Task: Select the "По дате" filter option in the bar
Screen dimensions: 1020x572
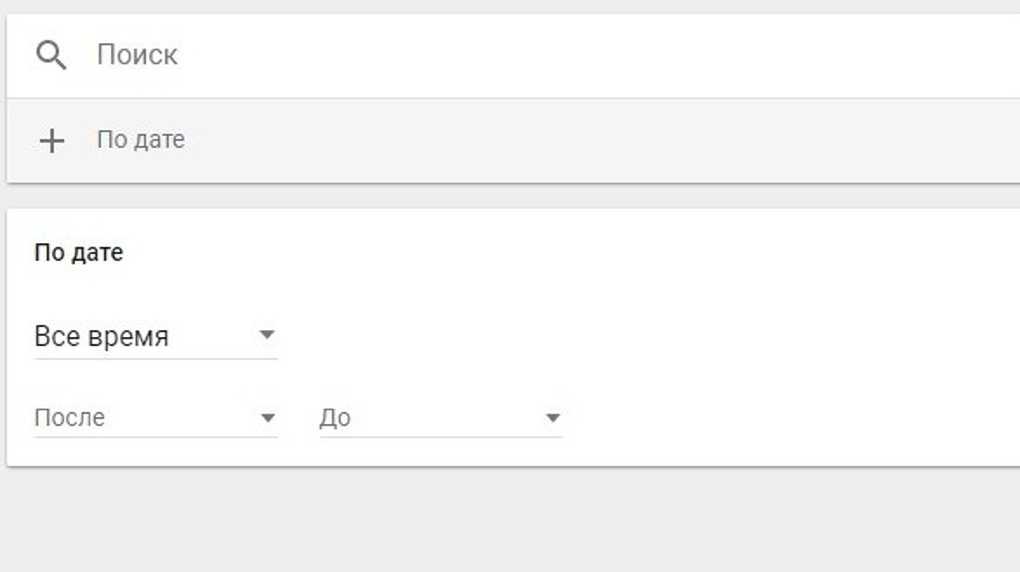Action: pyautogui.click(x=140, y=140)
